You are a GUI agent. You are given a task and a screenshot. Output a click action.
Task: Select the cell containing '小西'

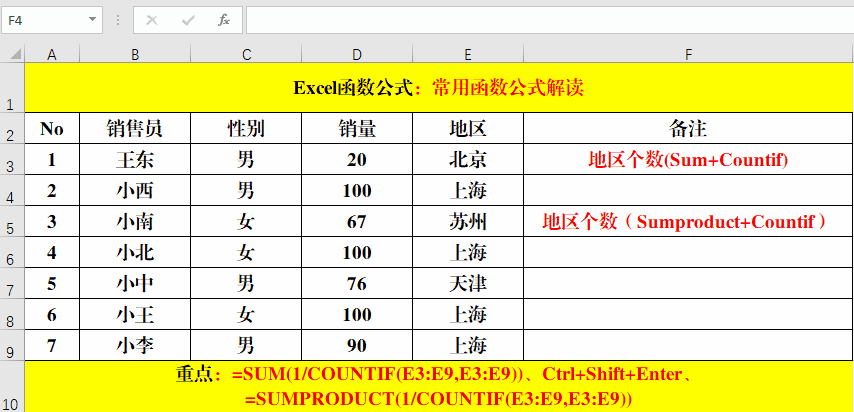point(135,190)
